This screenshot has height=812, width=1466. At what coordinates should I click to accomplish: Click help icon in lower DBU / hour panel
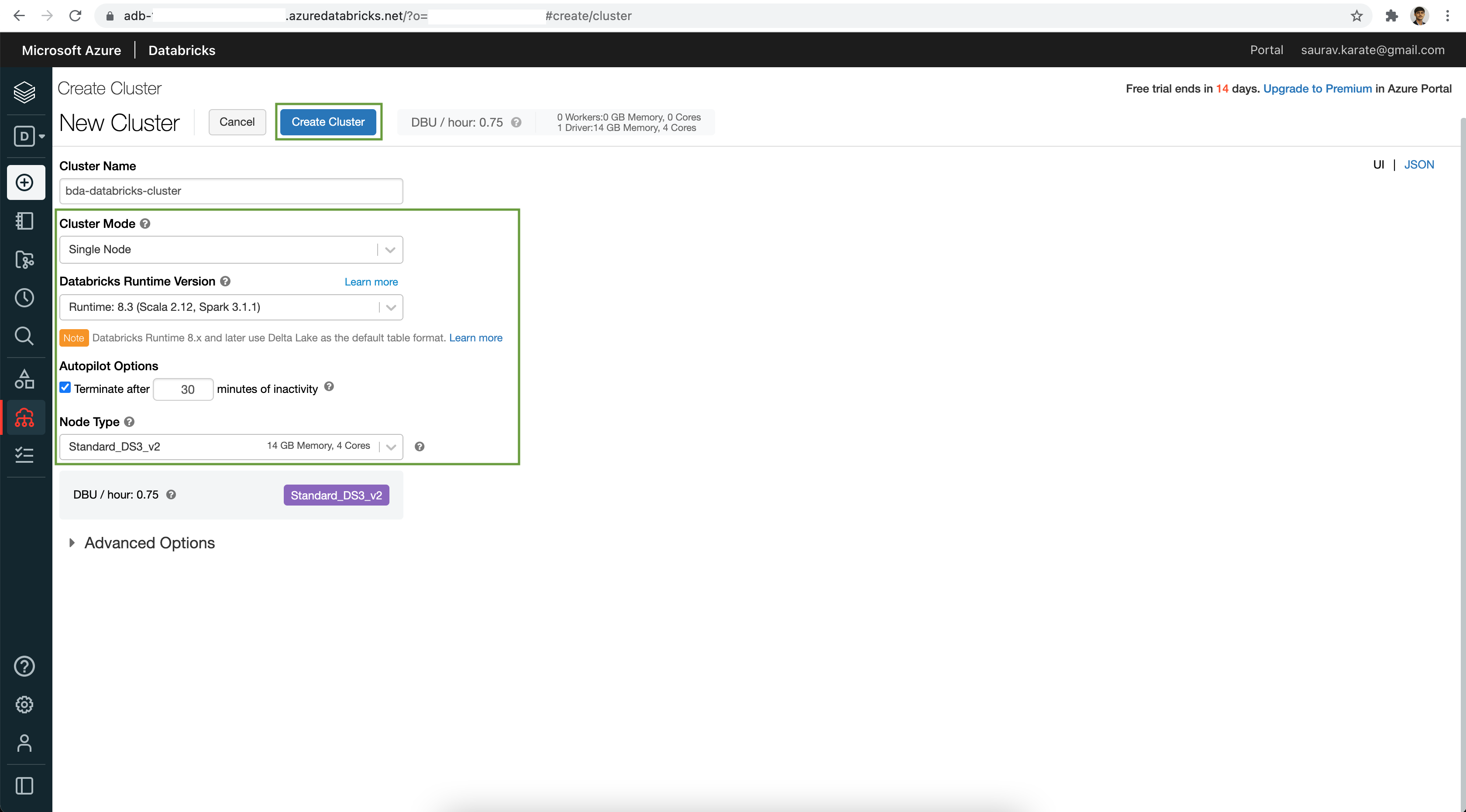[x=171, y=495]
